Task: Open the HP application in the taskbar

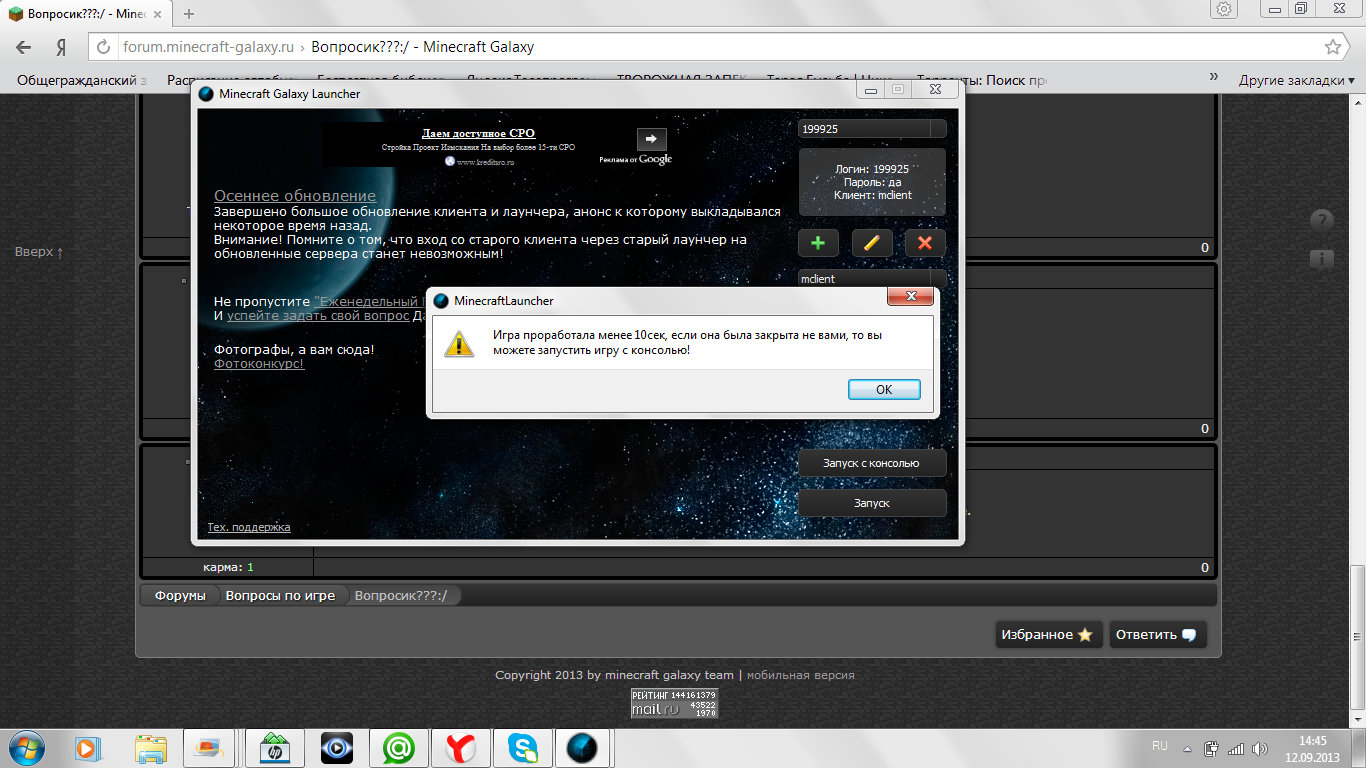Action: point(273,747)
